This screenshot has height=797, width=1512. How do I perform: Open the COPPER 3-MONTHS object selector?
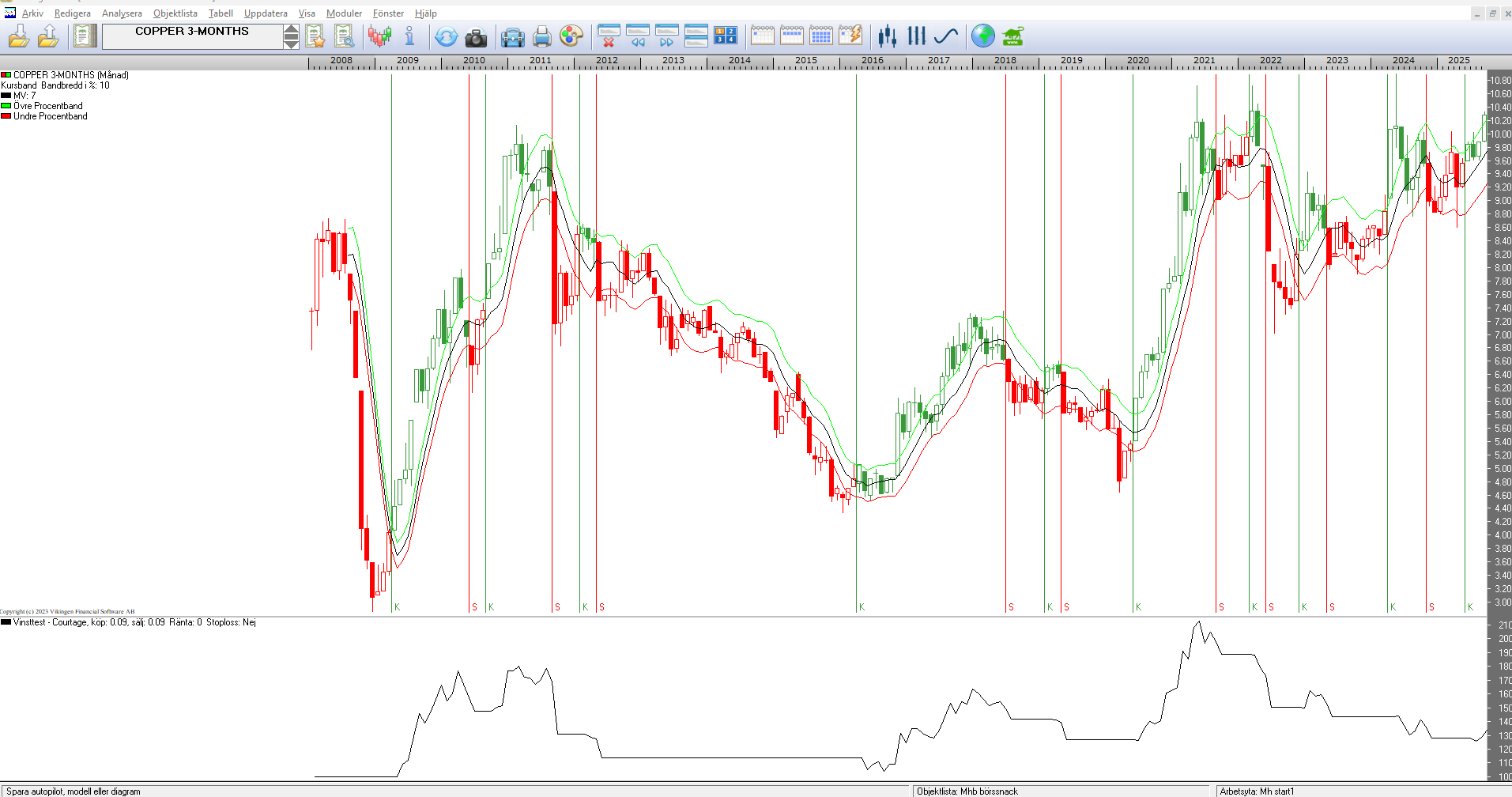tap(192, 36)
